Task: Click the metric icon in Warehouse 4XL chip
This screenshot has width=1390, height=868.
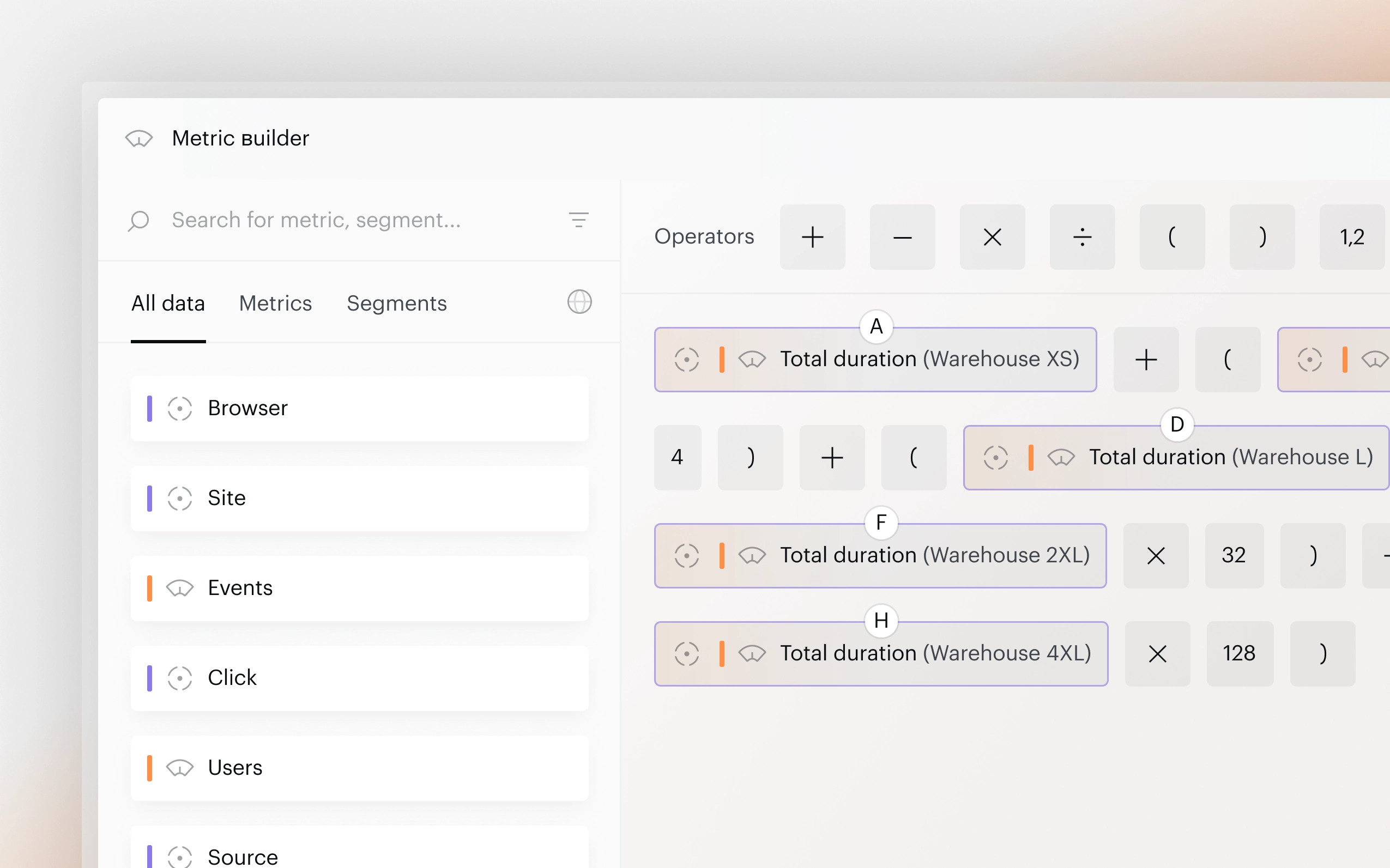Action: pyautogui.click(x=752, y=654)
